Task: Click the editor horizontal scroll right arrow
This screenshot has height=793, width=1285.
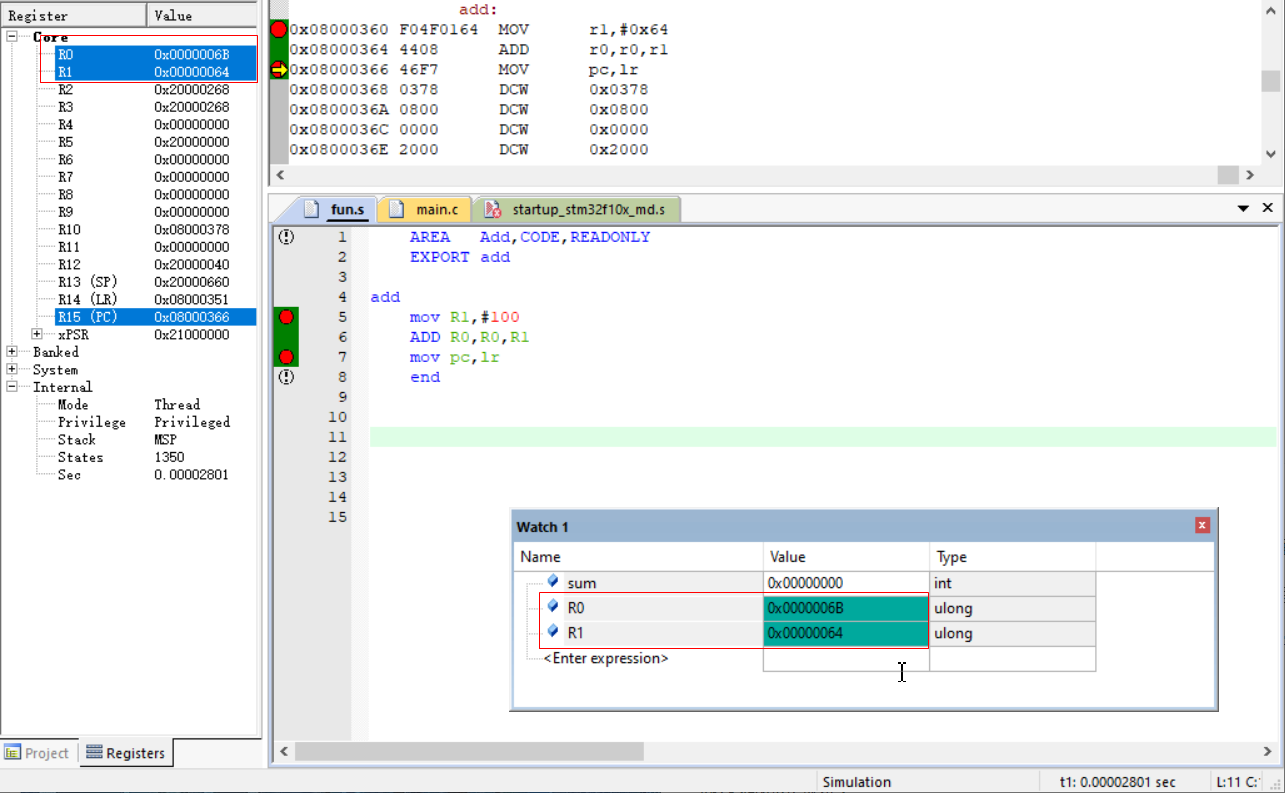Action: [1268, 751]
